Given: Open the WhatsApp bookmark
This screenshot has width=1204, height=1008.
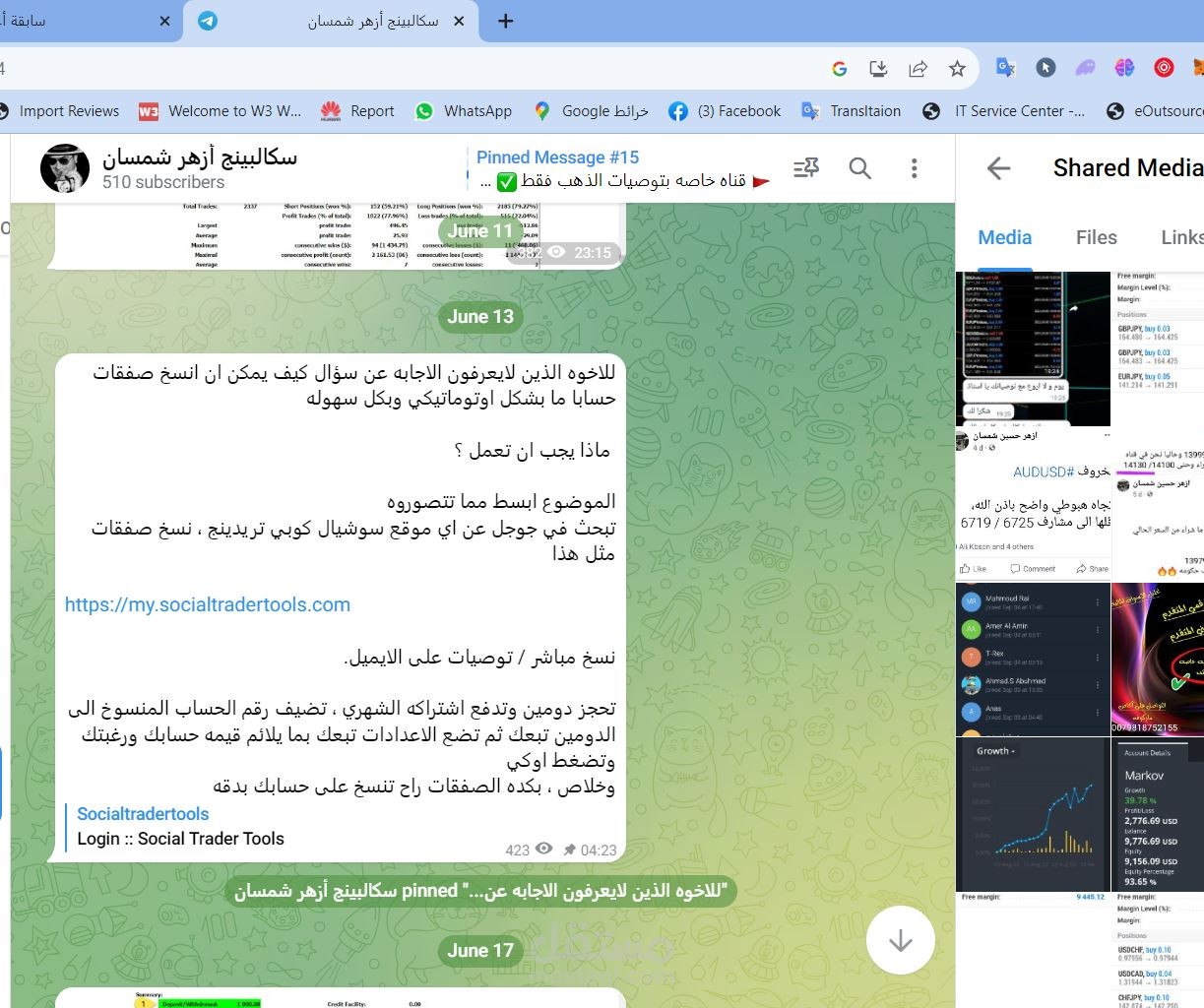Looking at the screenshot, I should point(464,111).
